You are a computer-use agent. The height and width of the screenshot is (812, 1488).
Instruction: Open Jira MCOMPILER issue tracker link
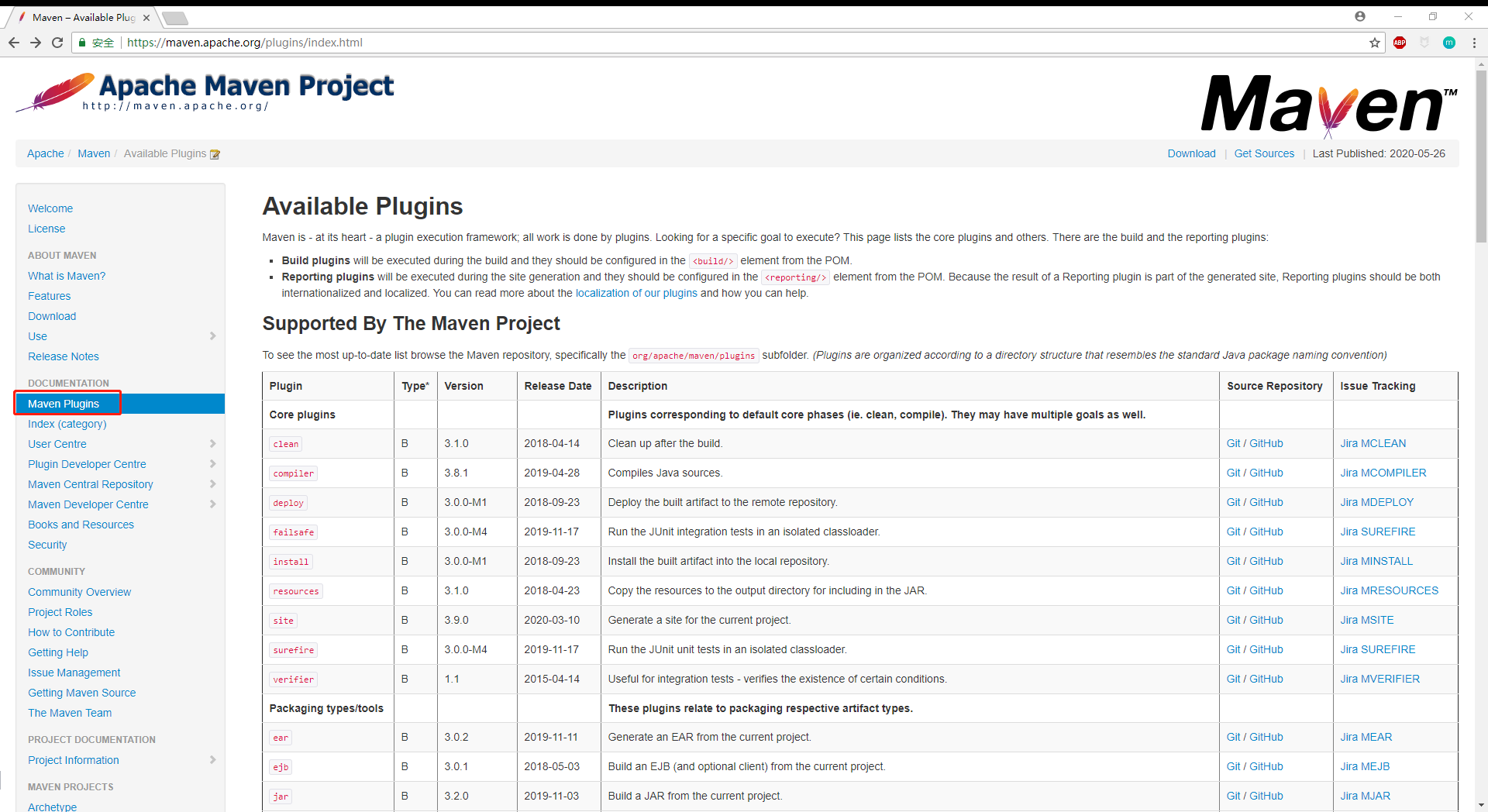(1383, 473)
